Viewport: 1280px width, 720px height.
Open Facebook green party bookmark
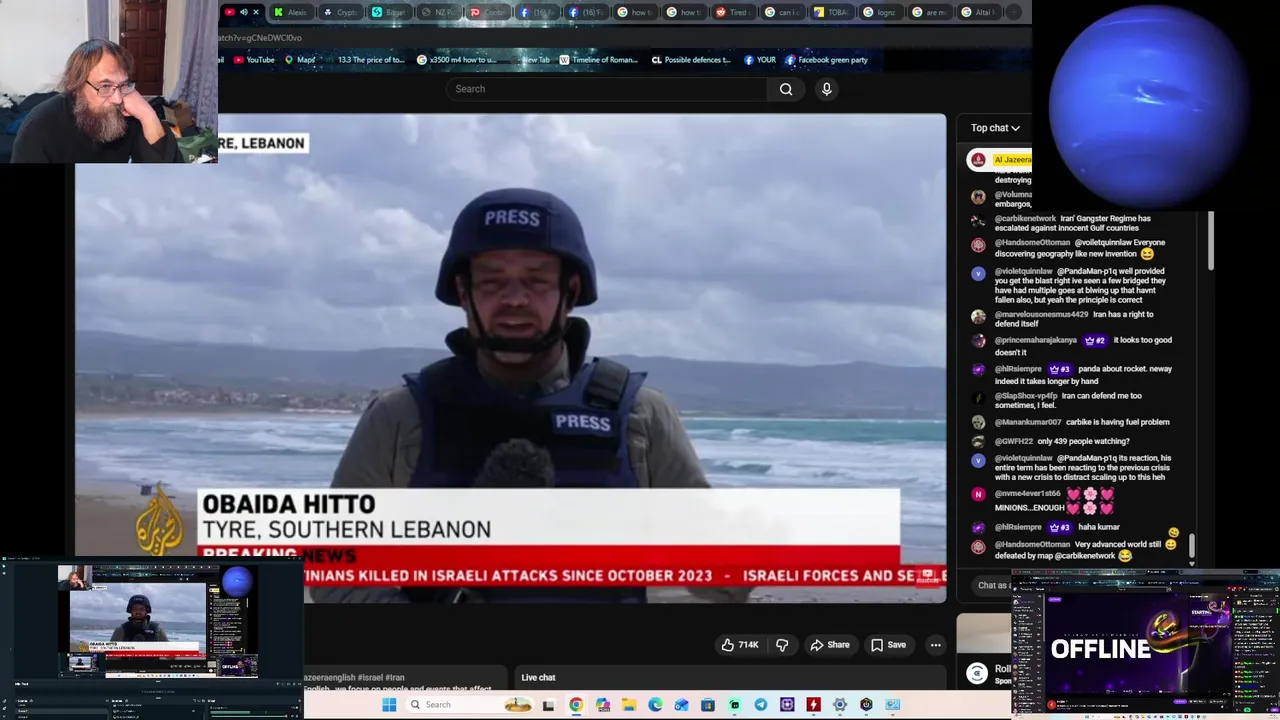826,60
